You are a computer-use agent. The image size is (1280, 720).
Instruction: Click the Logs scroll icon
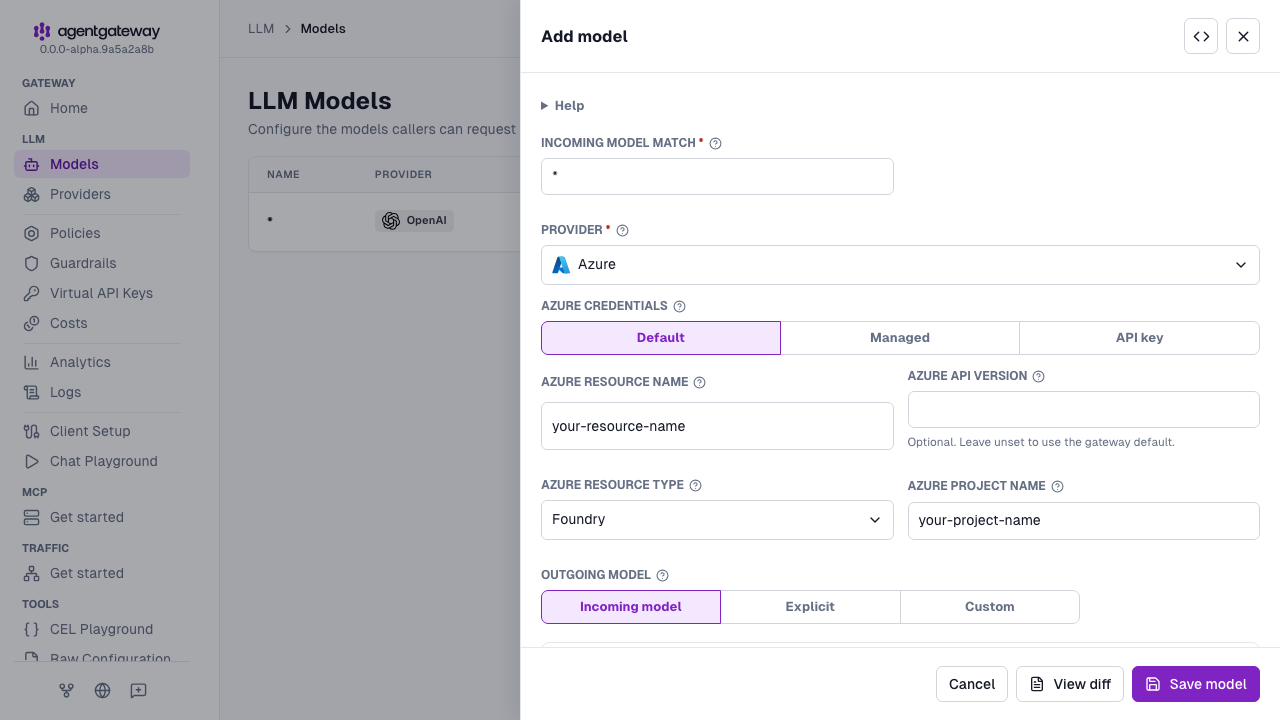click(32, 392)
